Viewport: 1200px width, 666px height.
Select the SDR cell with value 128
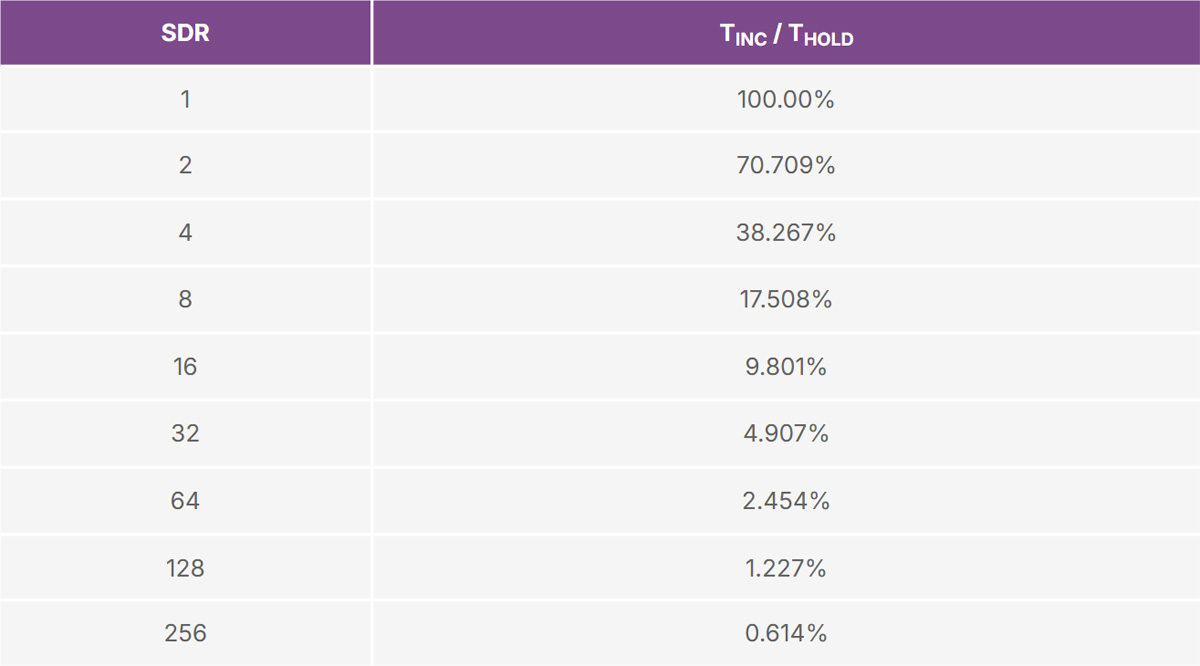coord(185,568)
